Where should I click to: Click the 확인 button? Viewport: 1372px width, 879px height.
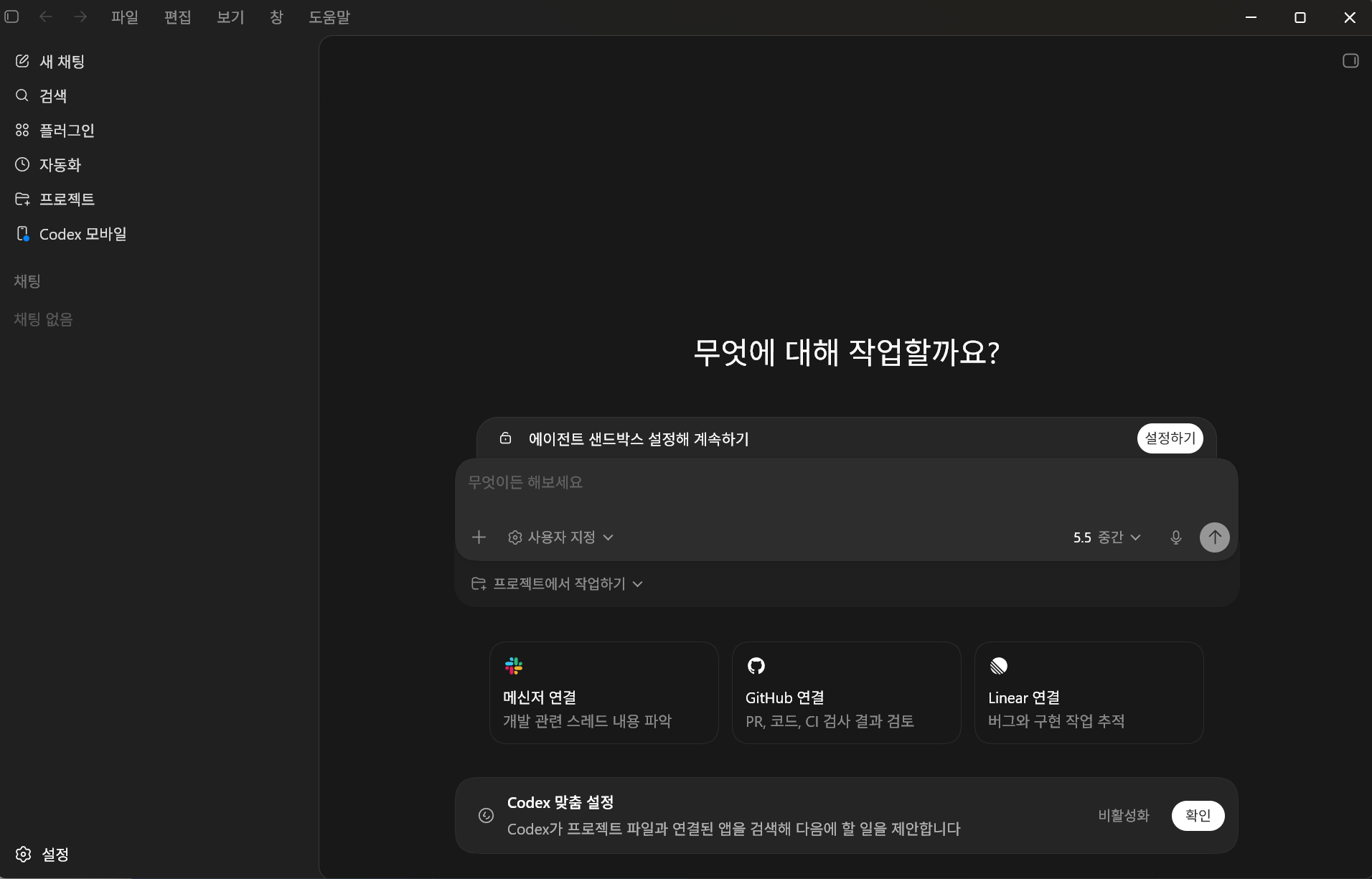pyautogui.click(x=1198, y=816)
